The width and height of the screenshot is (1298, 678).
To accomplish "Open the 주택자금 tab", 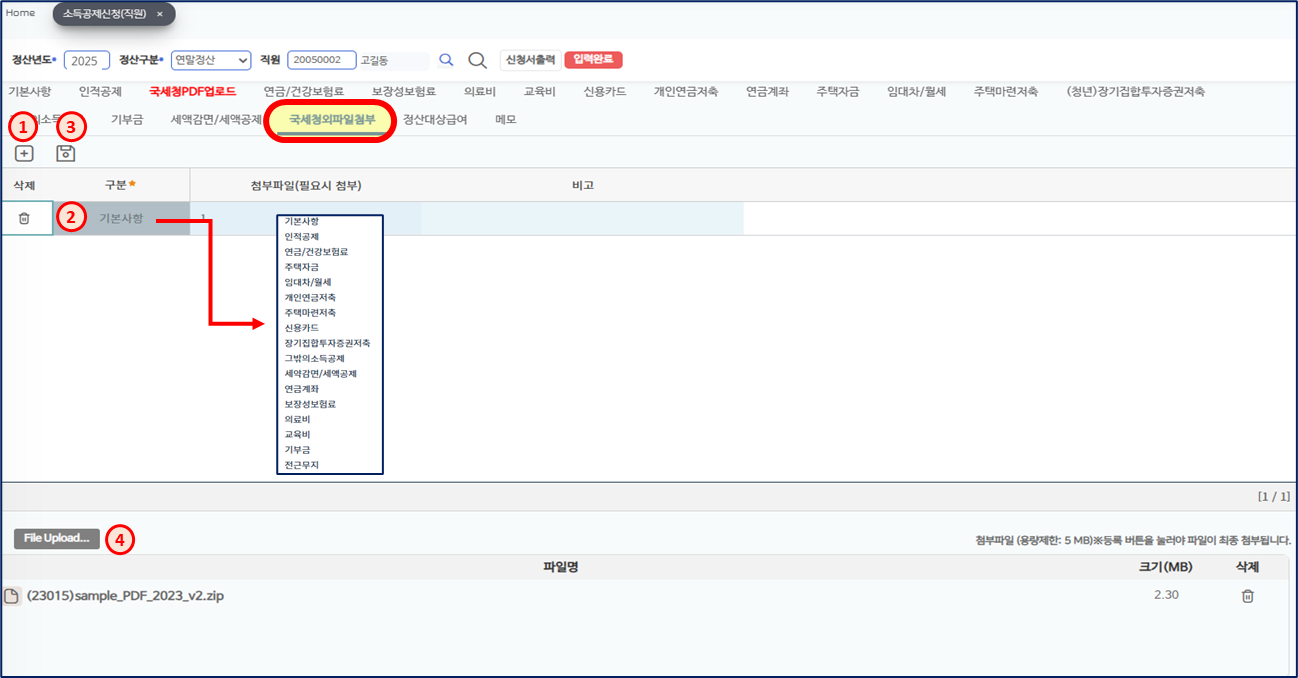I will click(x=838, y=91).
